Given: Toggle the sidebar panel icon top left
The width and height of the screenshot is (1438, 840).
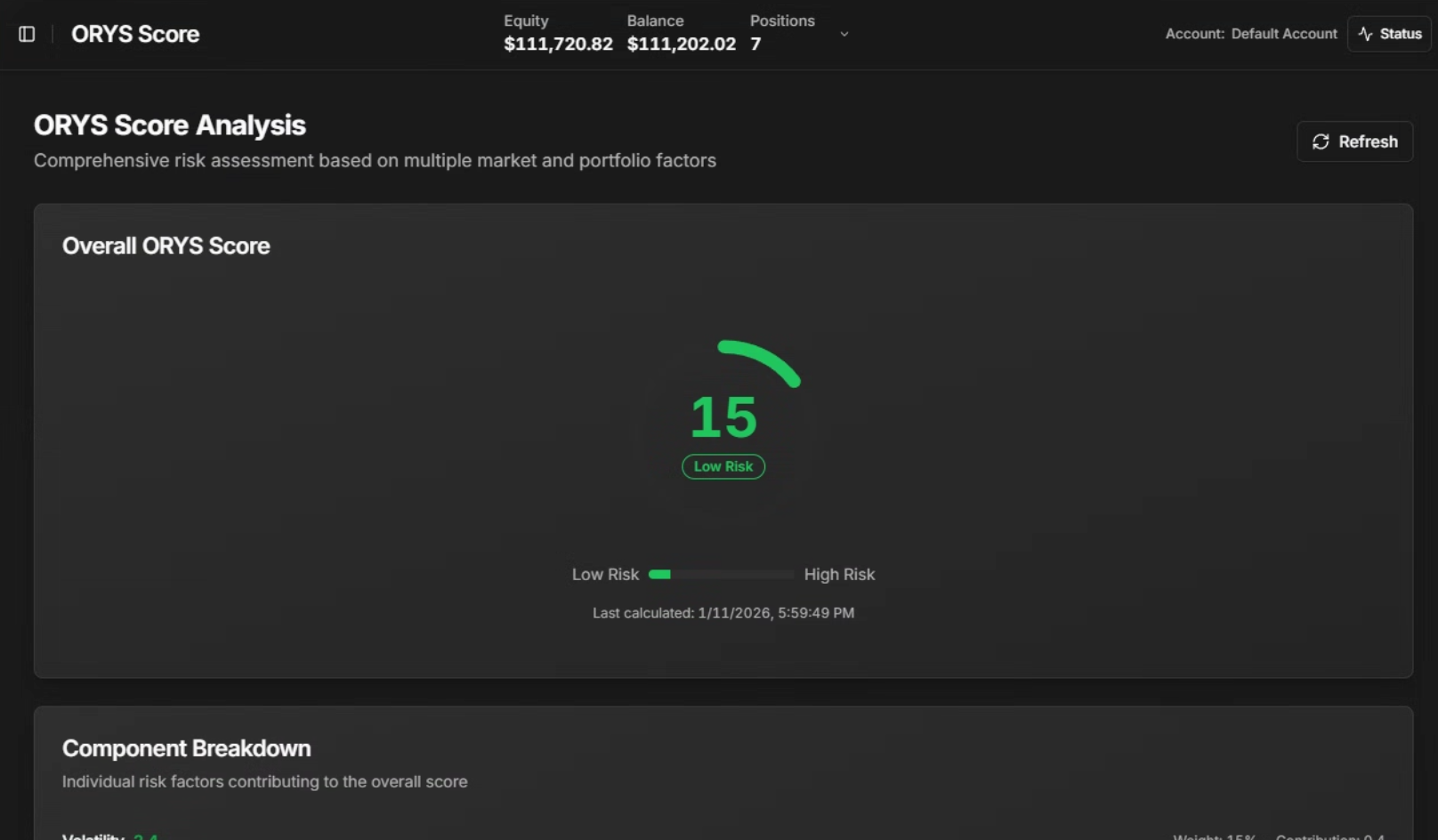Looking at the screenshot, I should [26, 34].
